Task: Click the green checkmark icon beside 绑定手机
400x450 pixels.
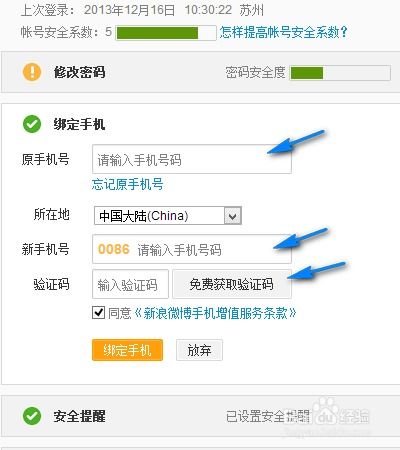Action: pyautogui.click(x=32, y=124)
